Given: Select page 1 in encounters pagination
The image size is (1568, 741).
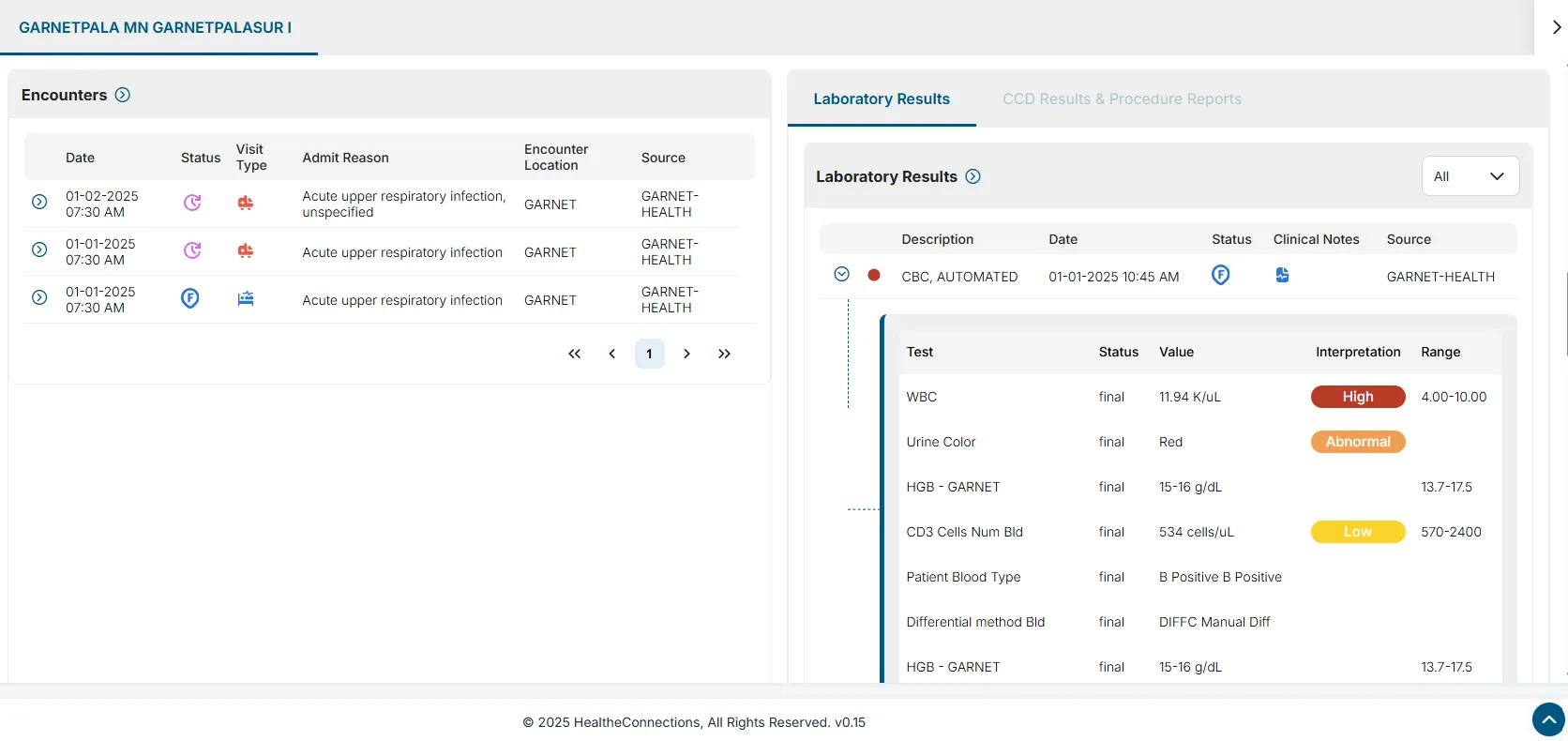Looking at the screenshot, I should 649,354.
